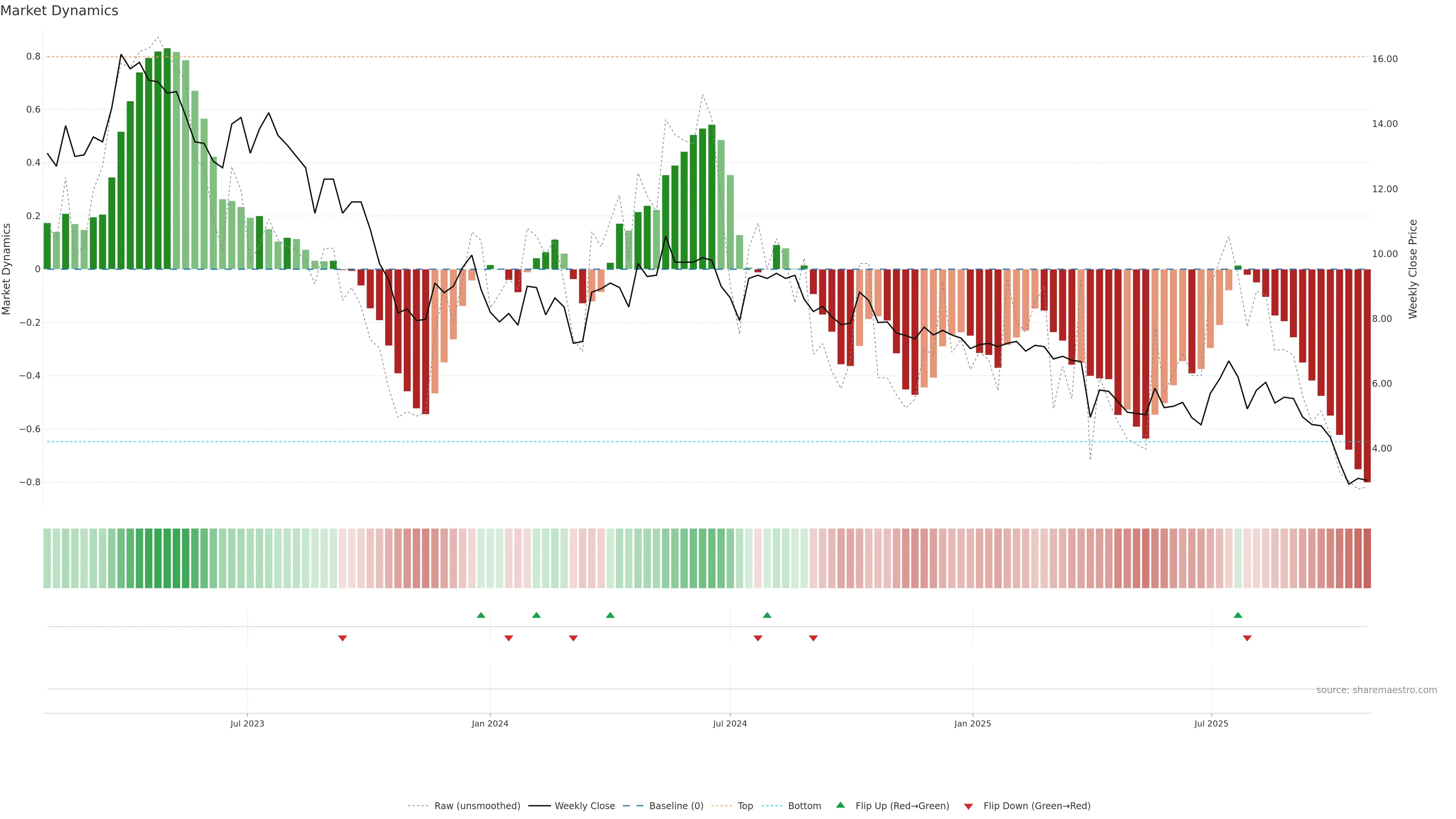Click the Jul 2024 x-axis label

[x=730, y=723]
